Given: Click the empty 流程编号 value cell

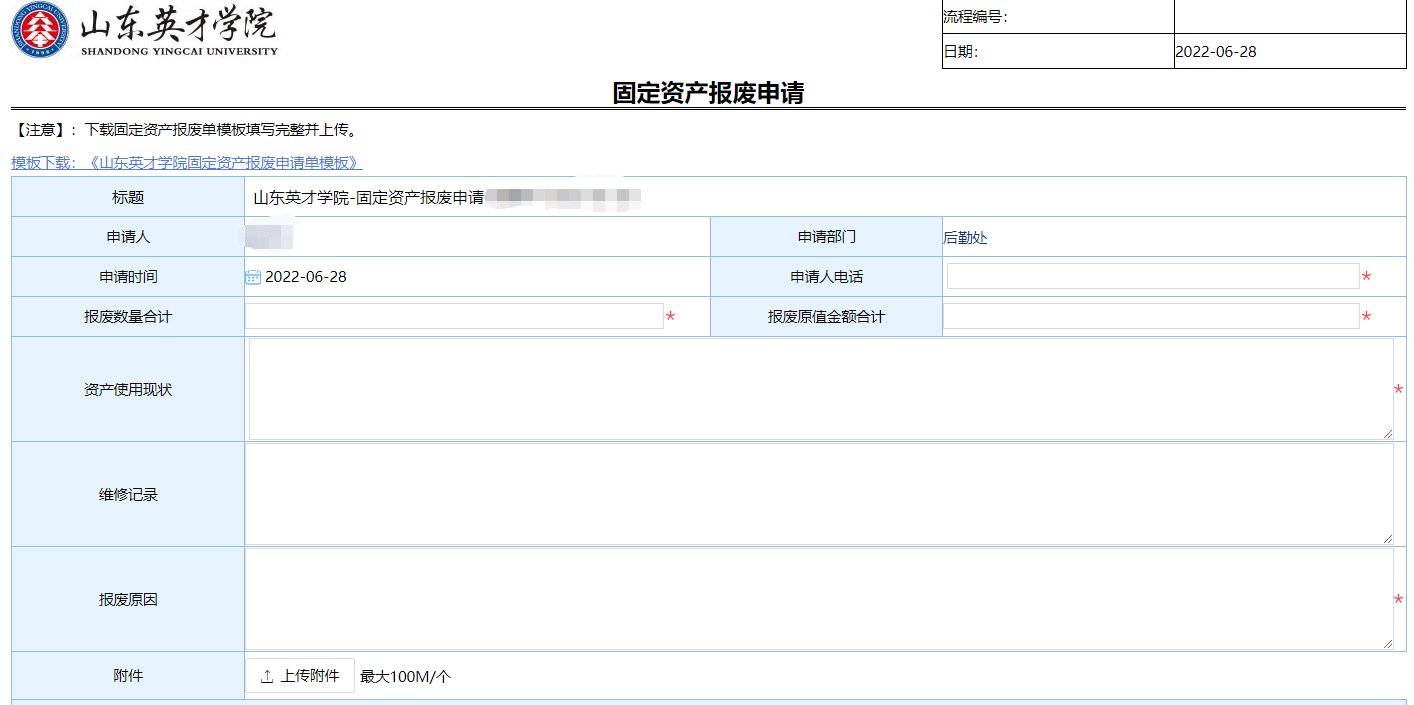Looking at the screenshot, I should [x=1289, y=17].
